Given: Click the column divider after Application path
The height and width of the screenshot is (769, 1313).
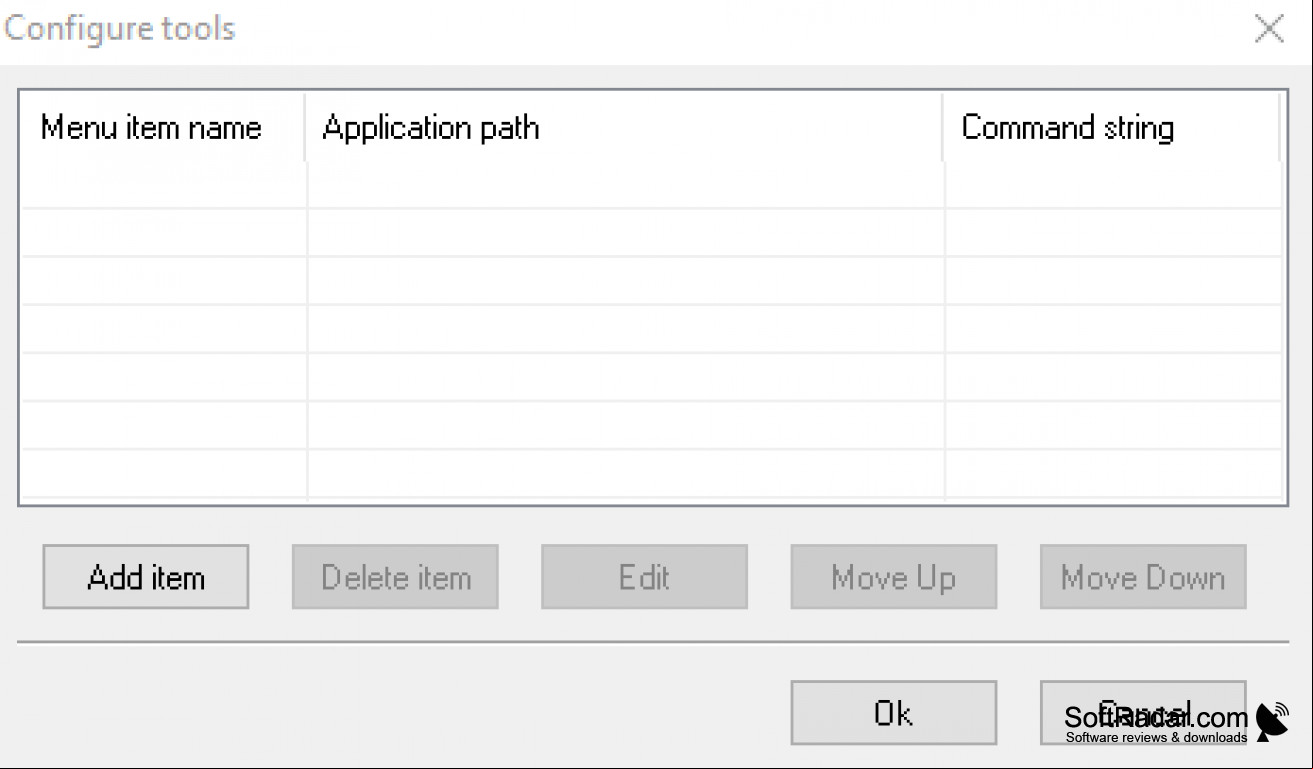Looking at the screenshot, I should 943,128.
